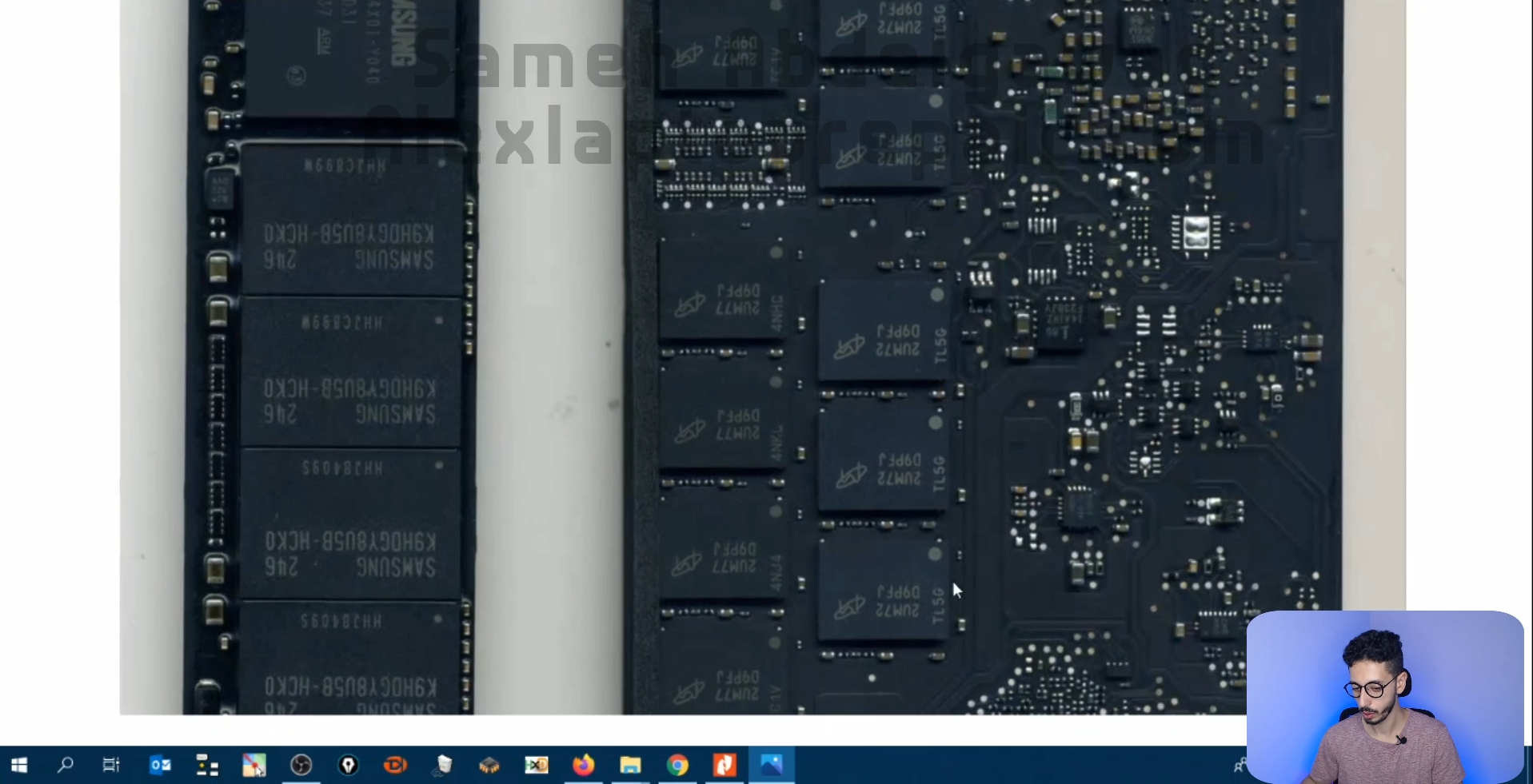Open Task View in the taskbar
Screen dimensions: 1533x784
point(112,765)
